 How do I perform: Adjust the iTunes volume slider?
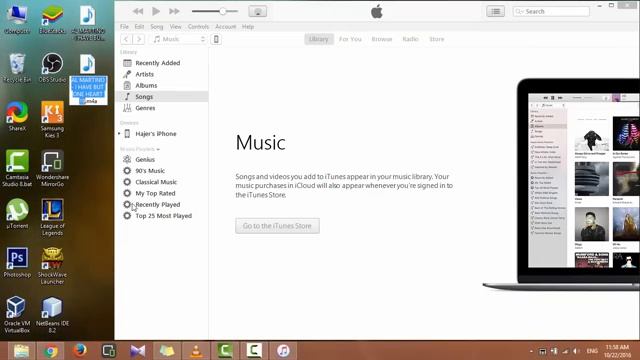point(215,11)
